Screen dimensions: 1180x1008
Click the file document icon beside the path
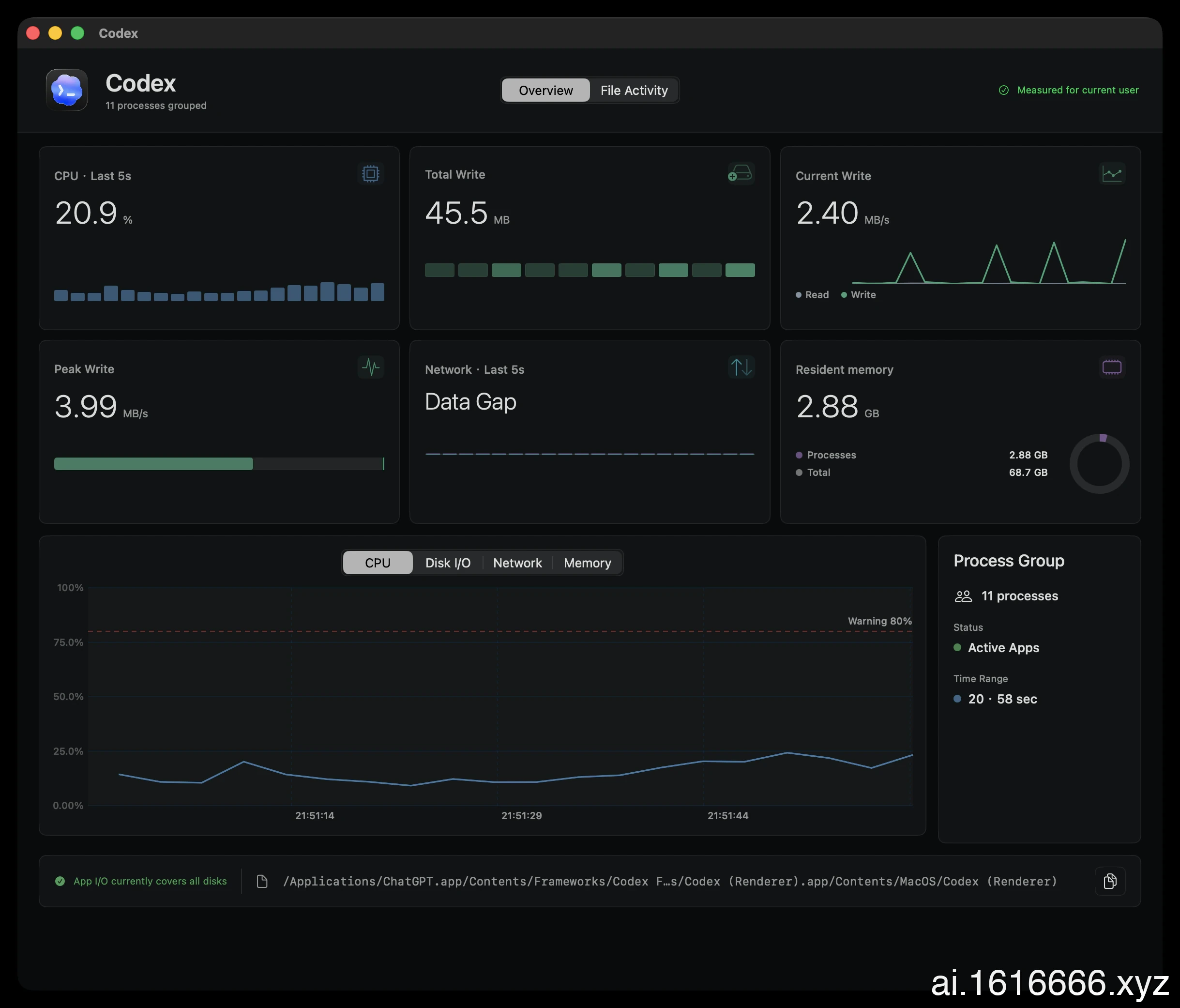click(262, 881)
